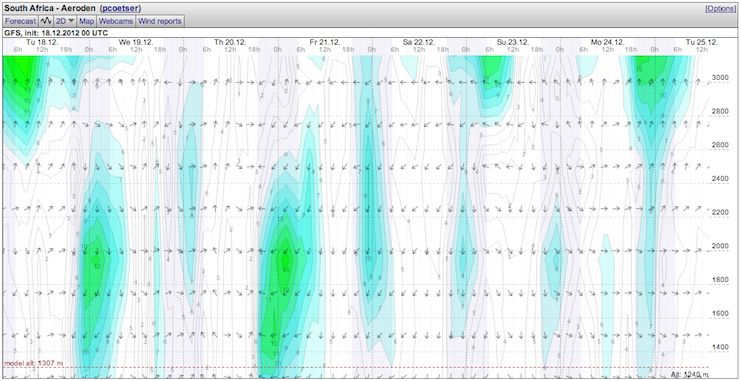Switch to the Forecast tab
Image resolution: width=741 pixels, height=381 pixels.
21,21
